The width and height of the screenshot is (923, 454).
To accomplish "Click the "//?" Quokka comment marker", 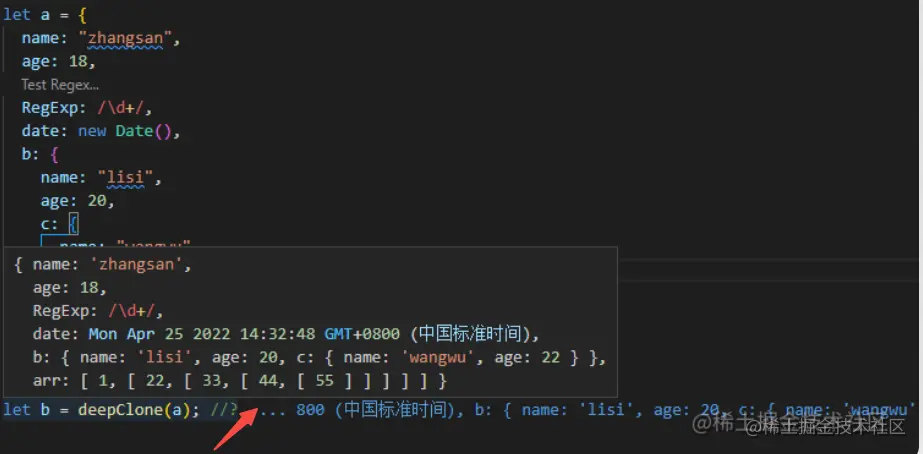I will click(x=224, y=410).
